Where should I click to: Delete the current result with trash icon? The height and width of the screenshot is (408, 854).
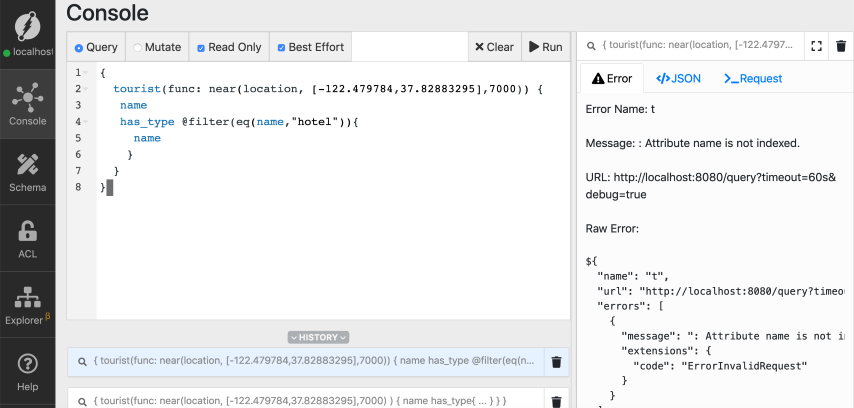pos(841,46)
